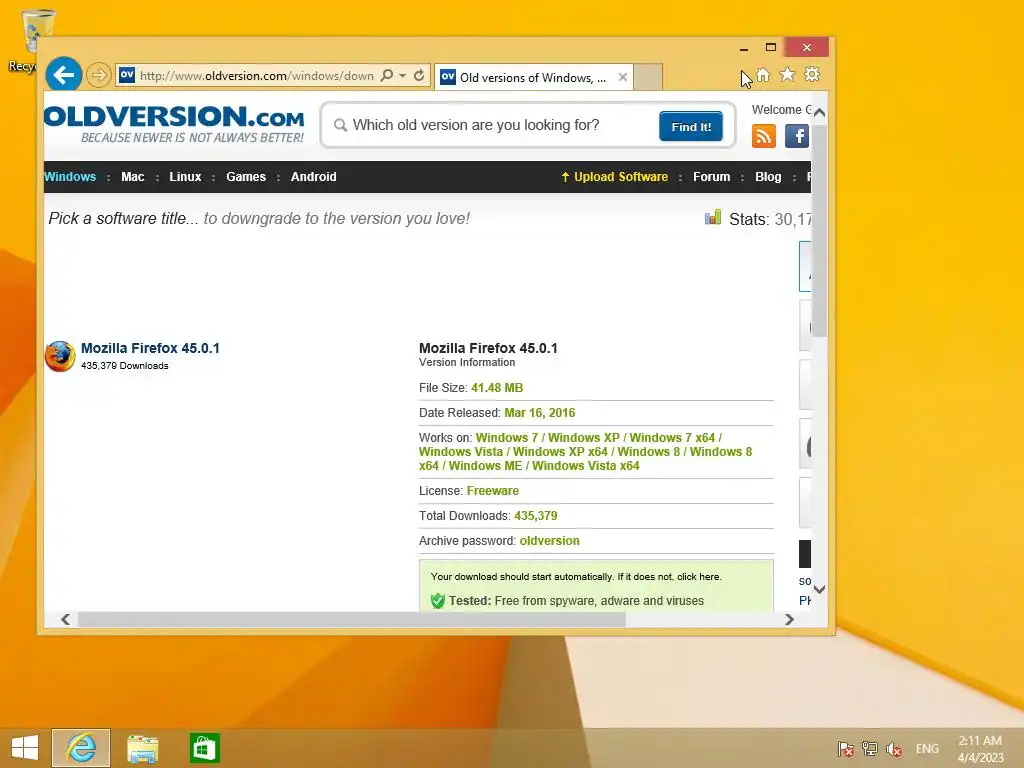
Task: Click the vertical scrollbar up arrow
Action: point(820,112)
